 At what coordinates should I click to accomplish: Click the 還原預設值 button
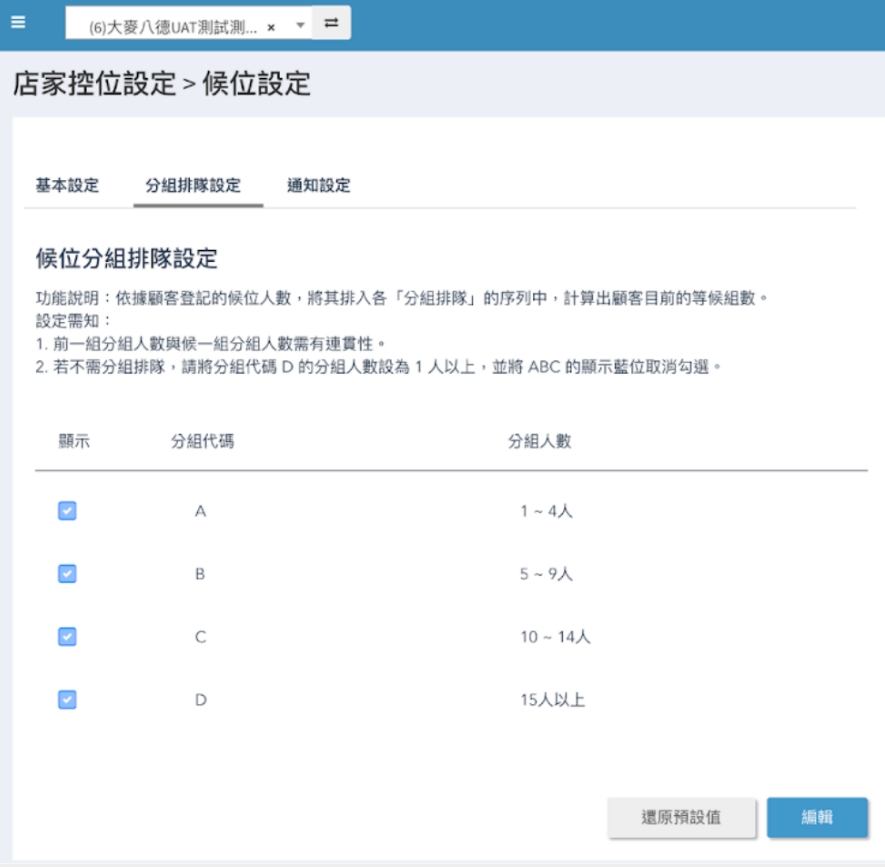click(x=681, y=817)
